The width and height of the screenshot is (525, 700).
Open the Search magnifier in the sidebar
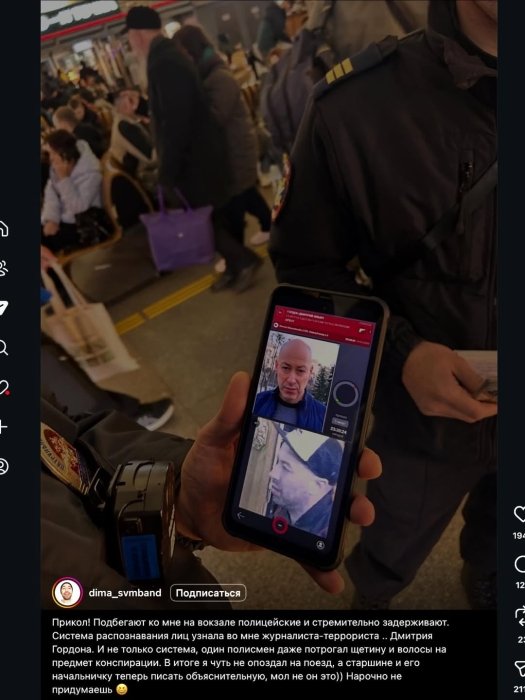[3, 347]
